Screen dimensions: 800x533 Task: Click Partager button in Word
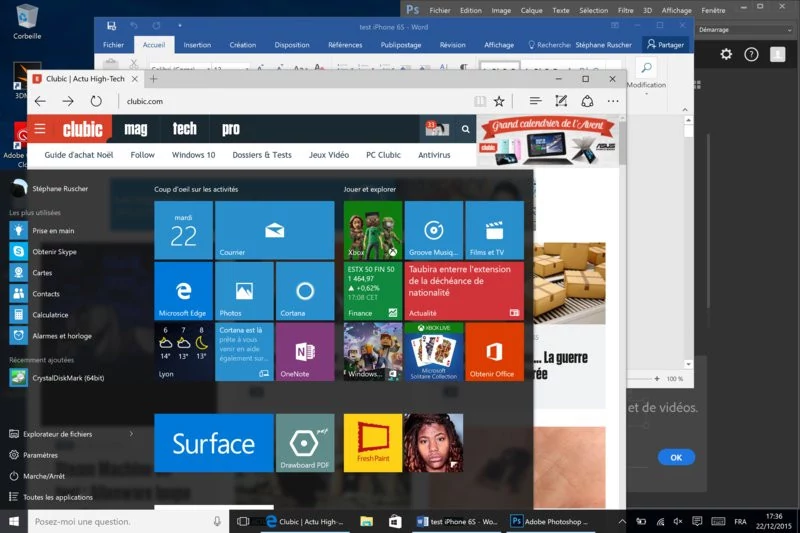[665, 45]
